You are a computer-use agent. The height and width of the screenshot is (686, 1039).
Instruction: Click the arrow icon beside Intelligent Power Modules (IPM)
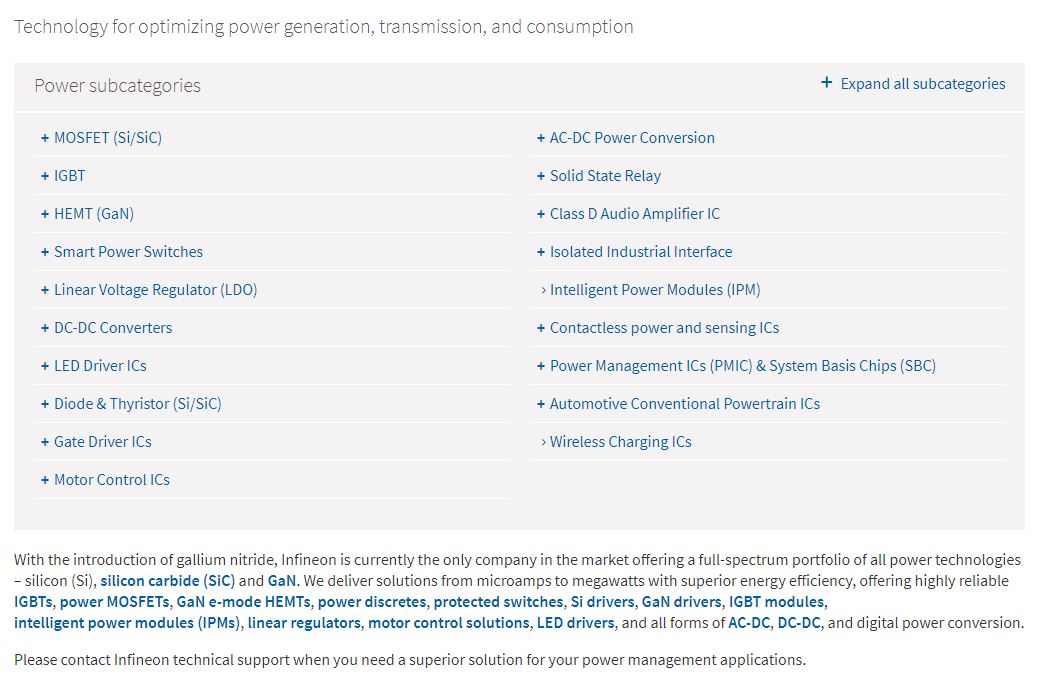(x=543, y=290)
